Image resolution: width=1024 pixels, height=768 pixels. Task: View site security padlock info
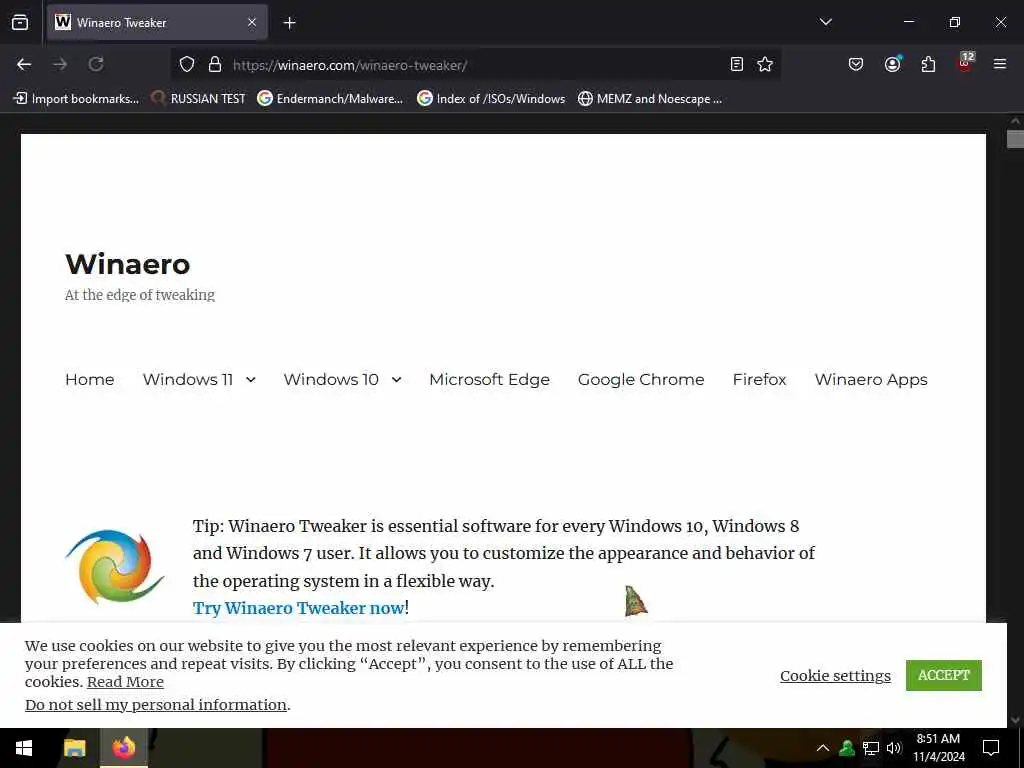click(x=215, y=64)
